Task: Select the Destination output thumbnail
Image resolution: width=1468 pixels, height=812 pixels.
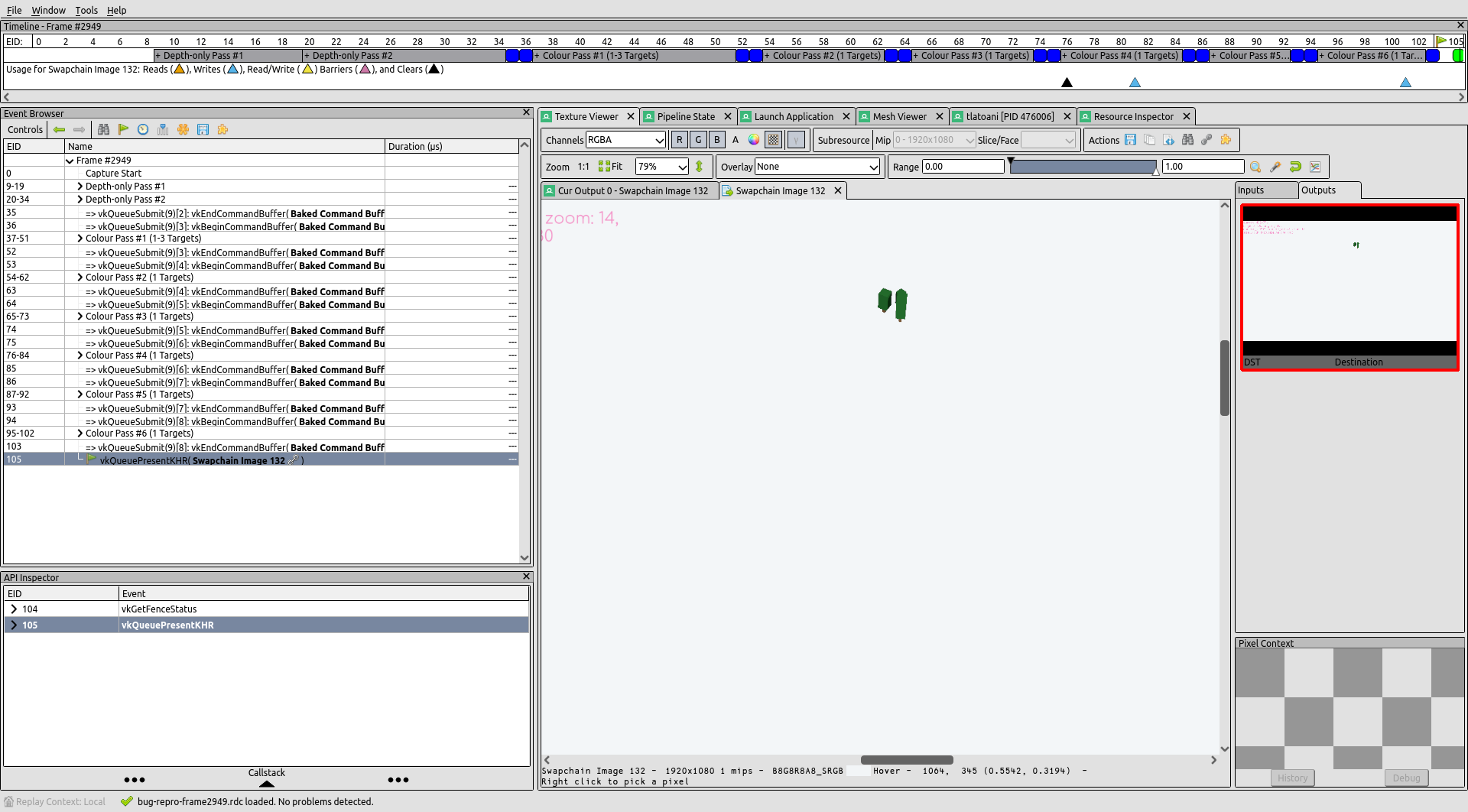Action: 1349,287
